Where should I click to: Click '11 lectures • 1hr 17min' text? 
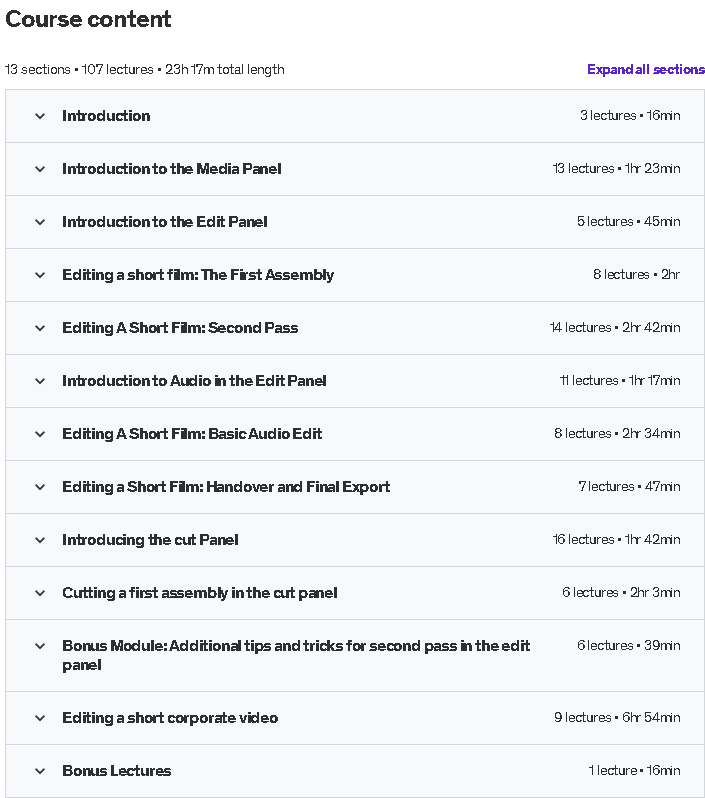click(620, 380)
